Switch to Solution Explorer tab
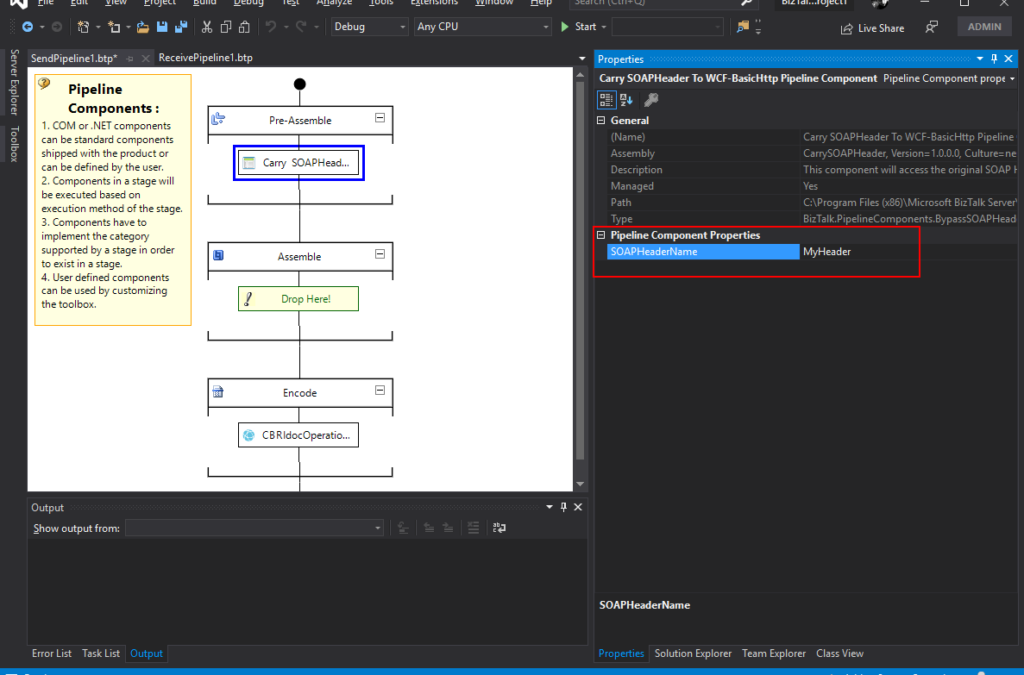The height and width of the screenshot is (675, 1024). tap(693, 653)
